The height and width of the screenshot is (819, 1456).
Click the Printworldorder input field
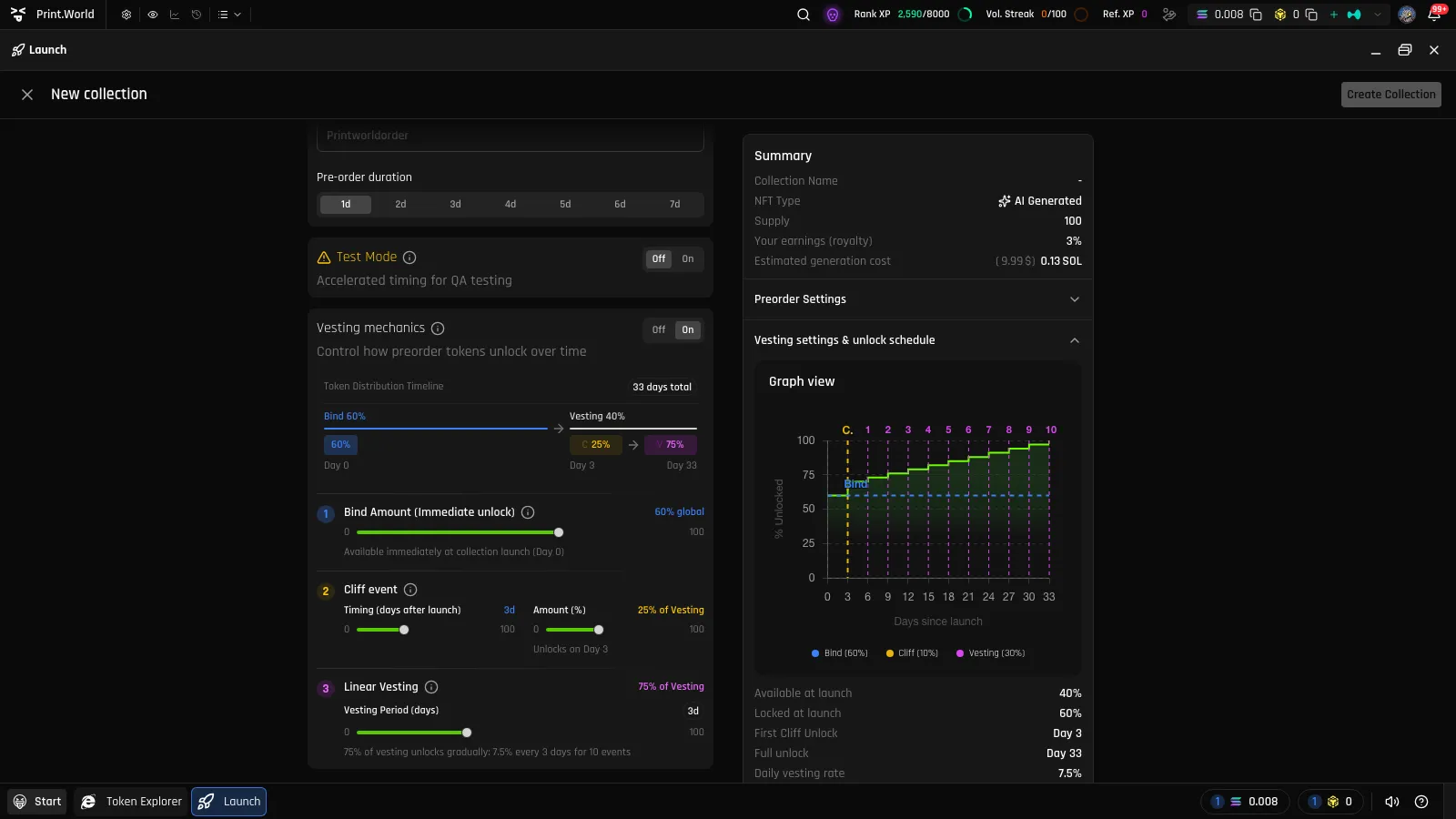[x=511, y=136]
